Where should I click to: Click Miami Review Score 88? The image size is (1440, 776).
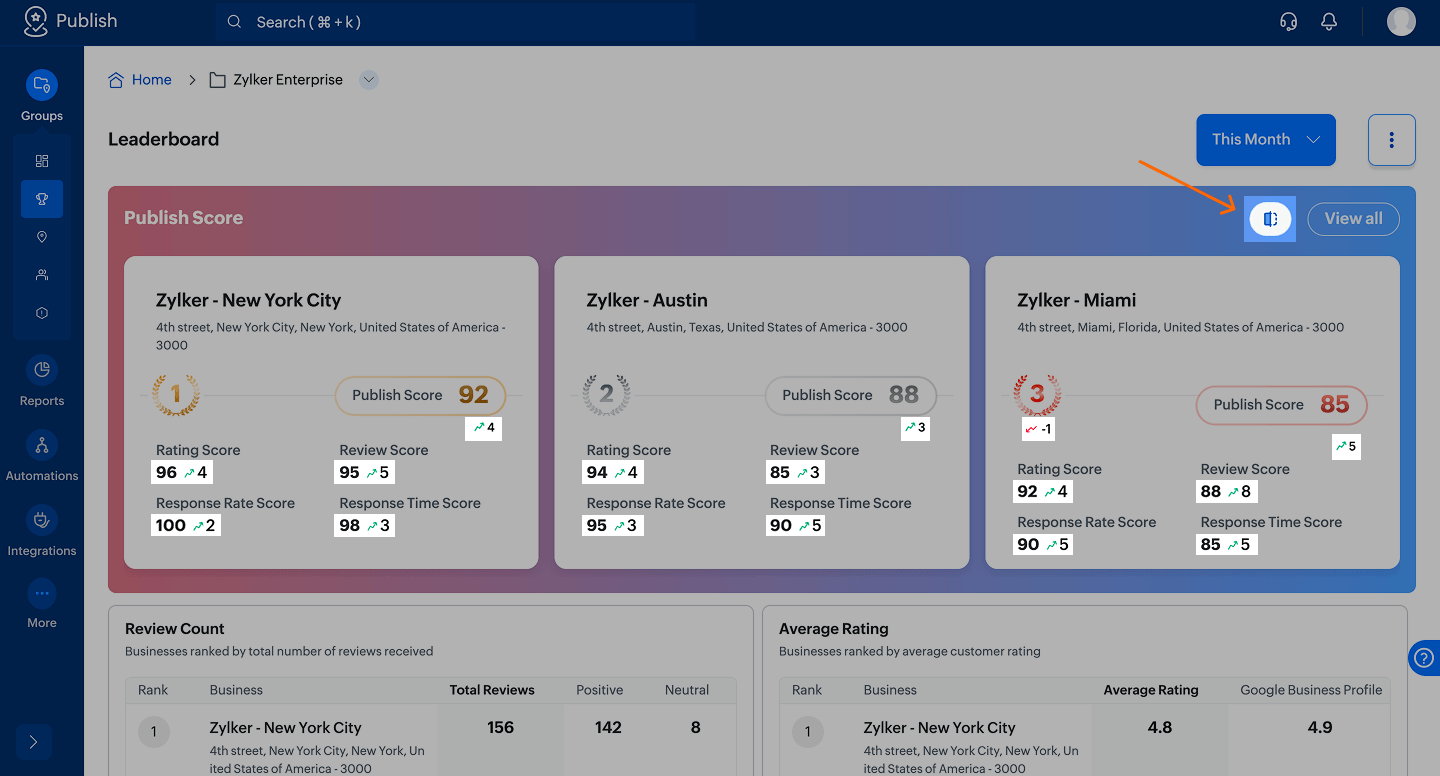(1211, 492)
